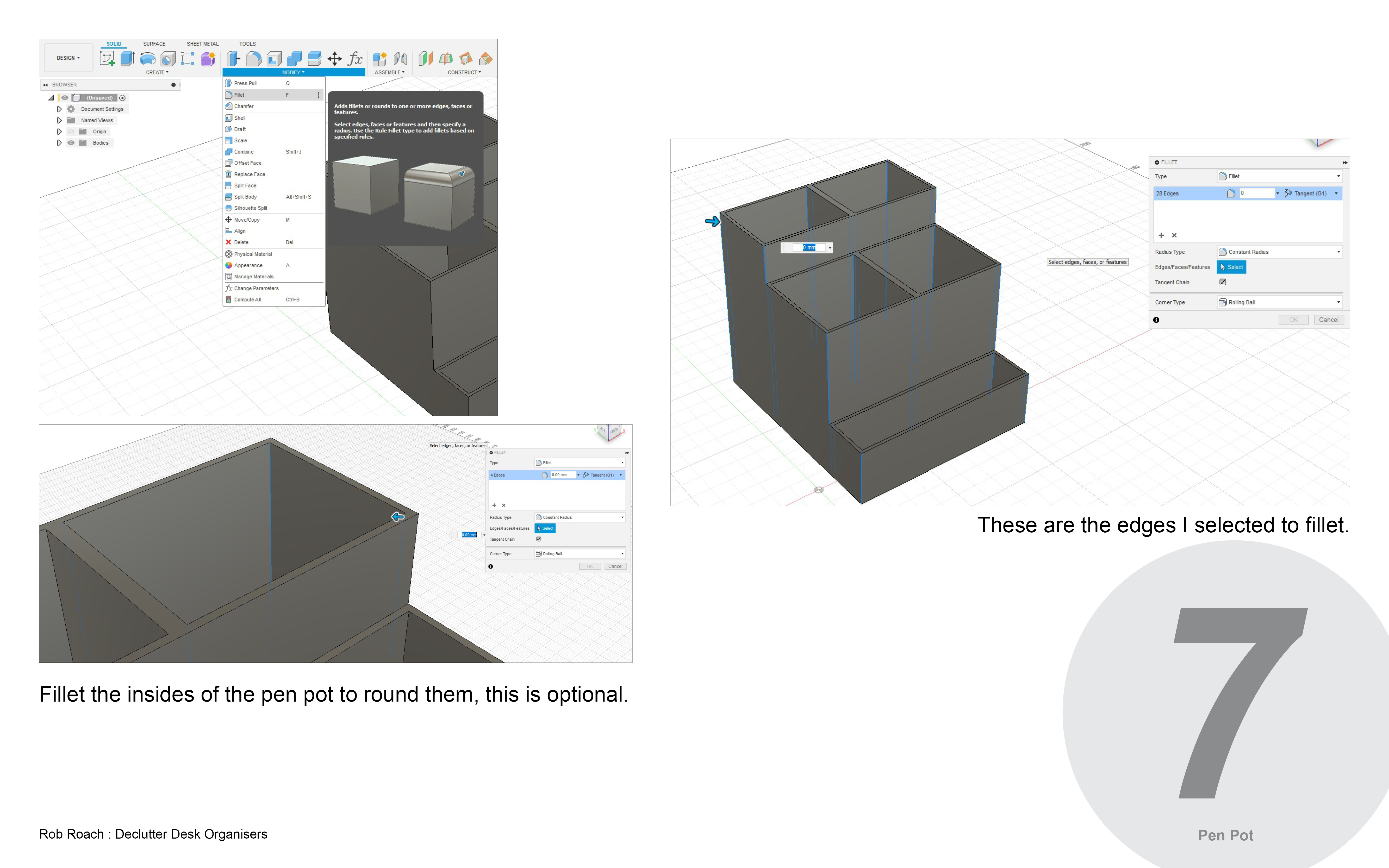Open the Corner Type Rolling Ball dropdown
Viewport: 1389px width, 868px height.
(x=1279, y=303)
